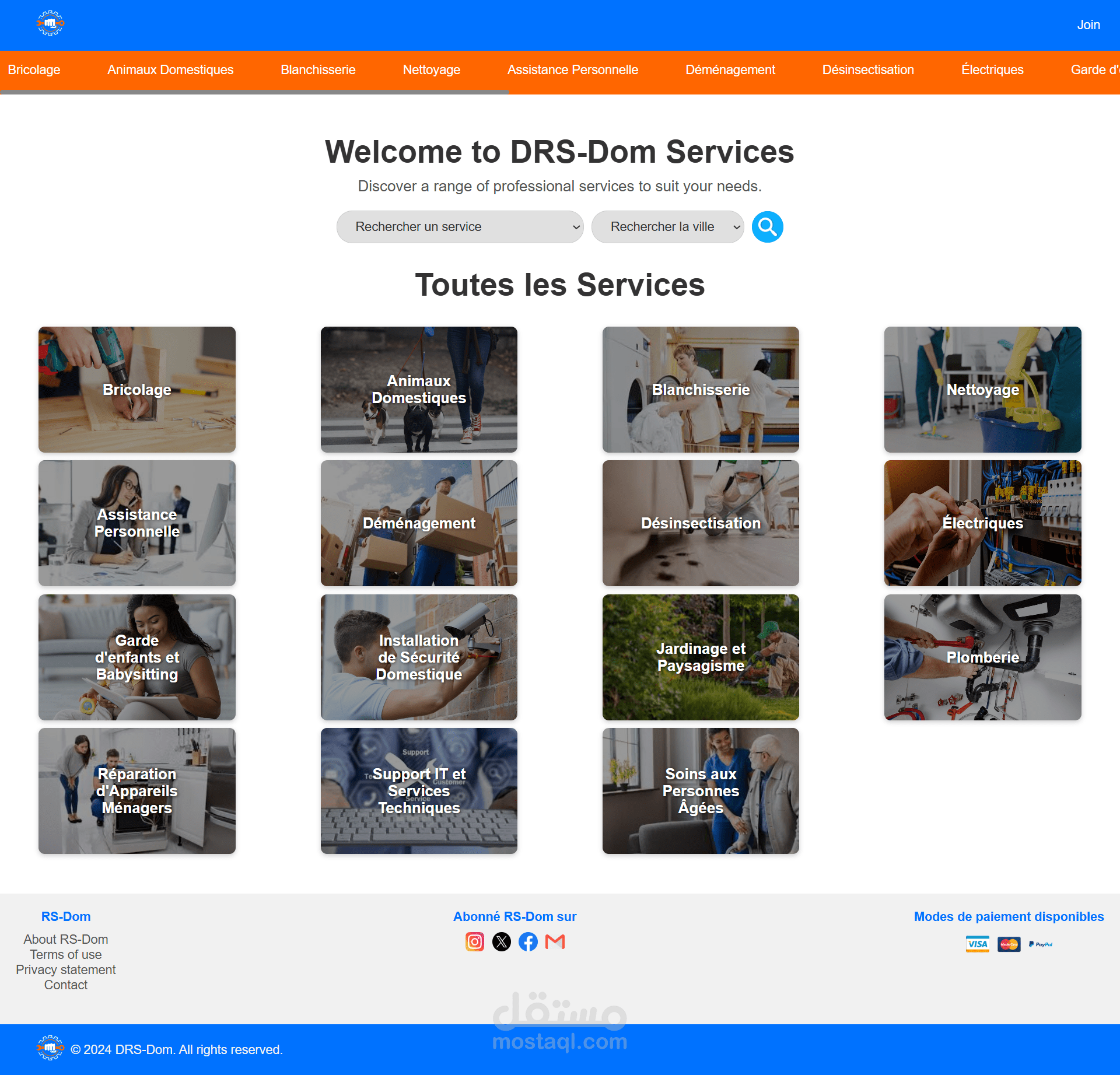Expand the Rechercher la ville dropdown

coord(668,227)
